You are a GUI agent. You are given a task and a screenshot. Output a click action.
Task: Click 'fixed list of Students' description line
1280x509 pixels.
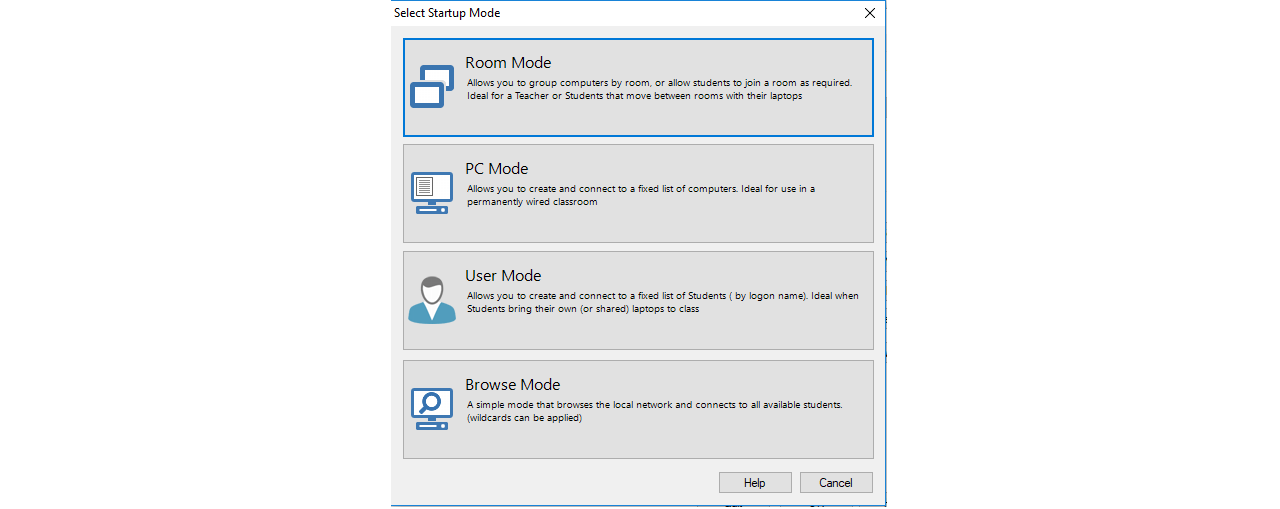tap(662, 296)
